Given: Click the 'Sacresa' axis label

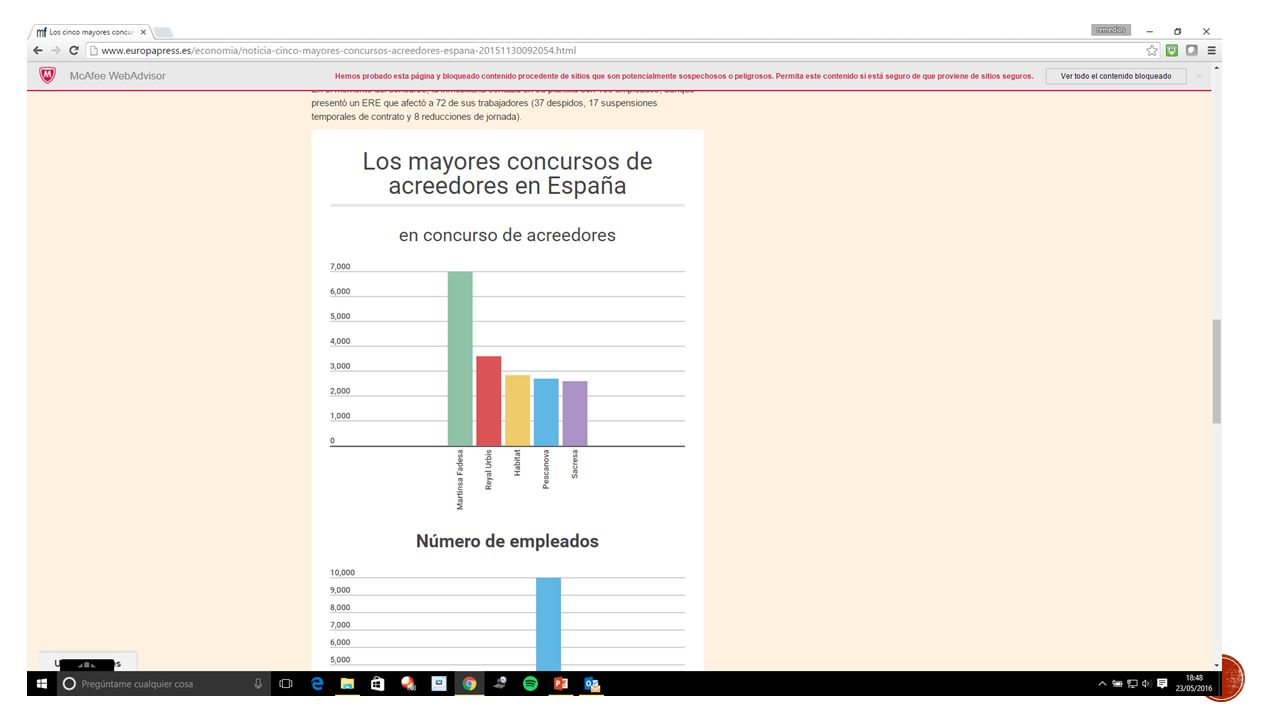Looking at the screenshot, I should pyautogui.click(x=575, y=465).
